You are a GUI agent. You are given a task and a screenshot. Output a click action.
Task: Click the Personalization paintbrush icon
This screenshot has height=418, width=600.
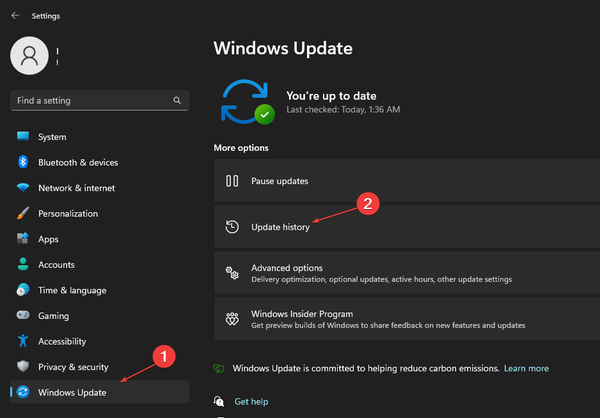pos(22,213)
